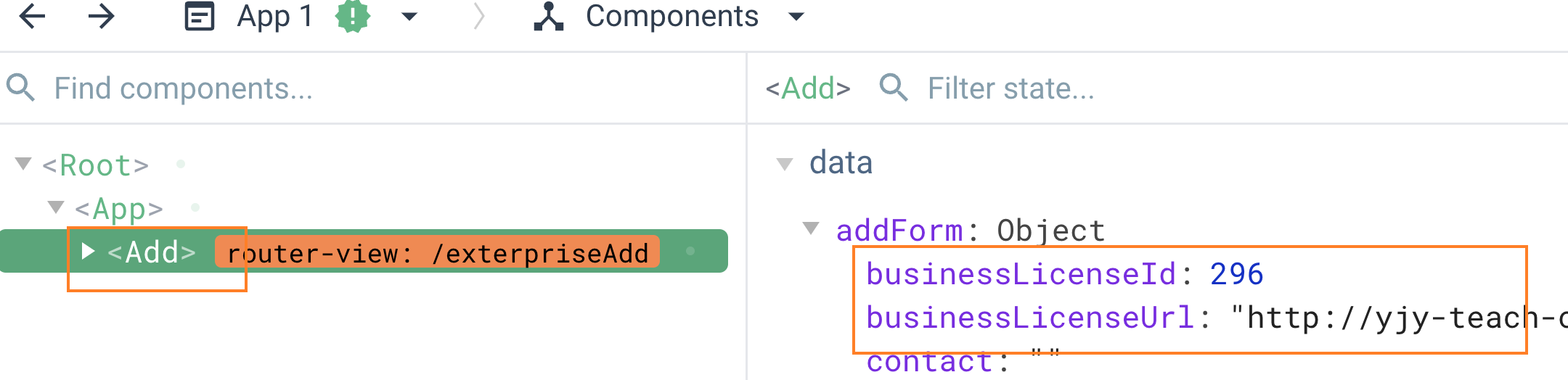Go forward with the right arrow
Viewport: 1568px width, 380px height.
[x=101, y=16]
